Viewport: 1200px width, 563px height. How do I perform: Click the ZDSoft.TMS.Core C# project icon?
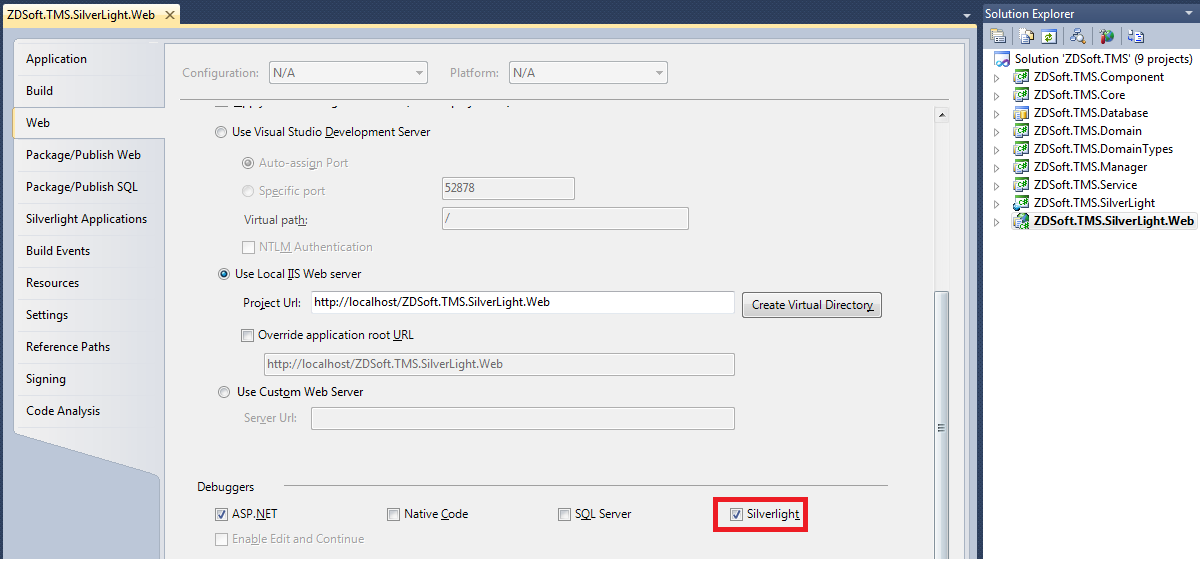point(1021,95)
